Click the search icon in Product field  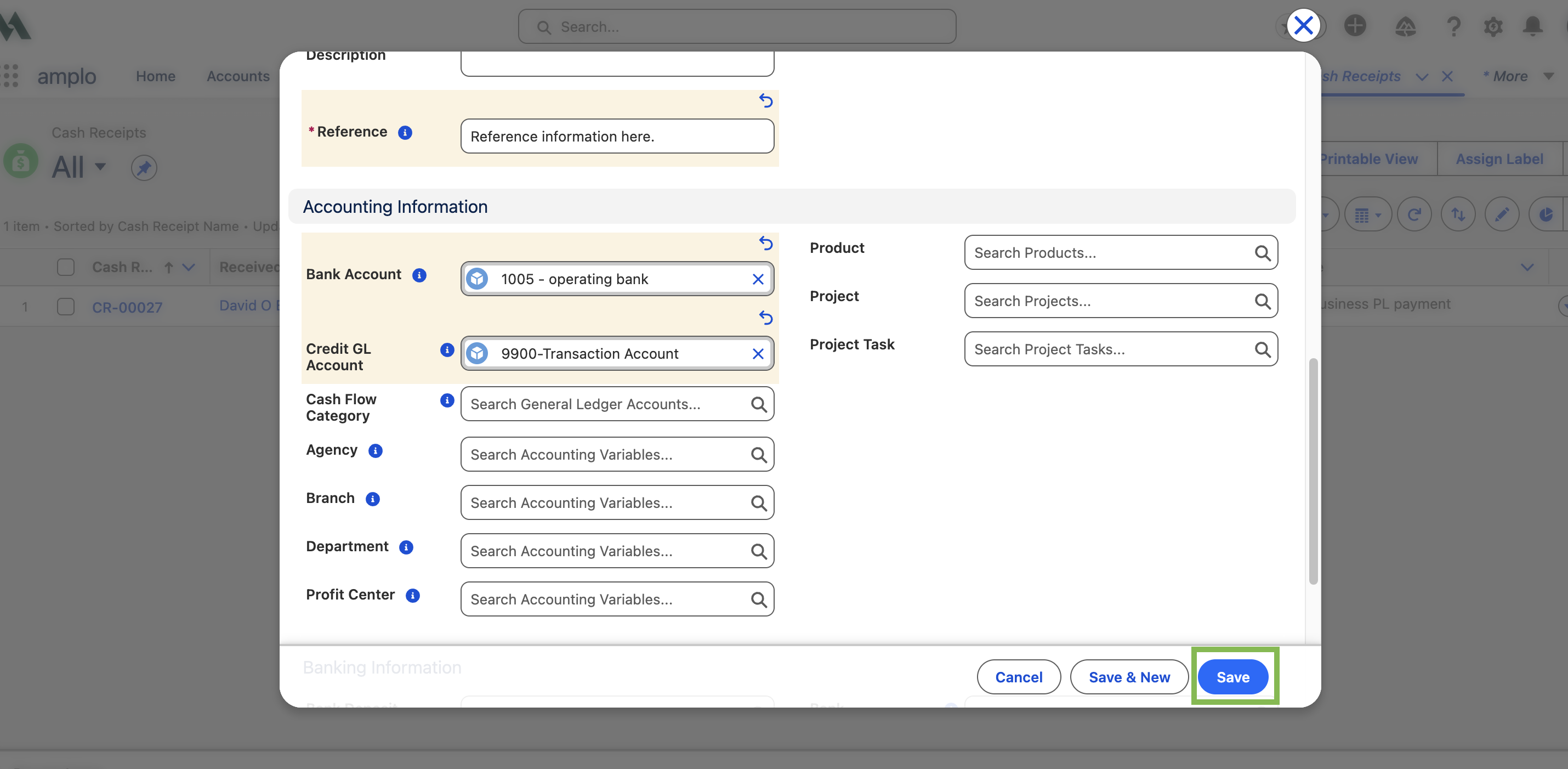coord(1263,253)
